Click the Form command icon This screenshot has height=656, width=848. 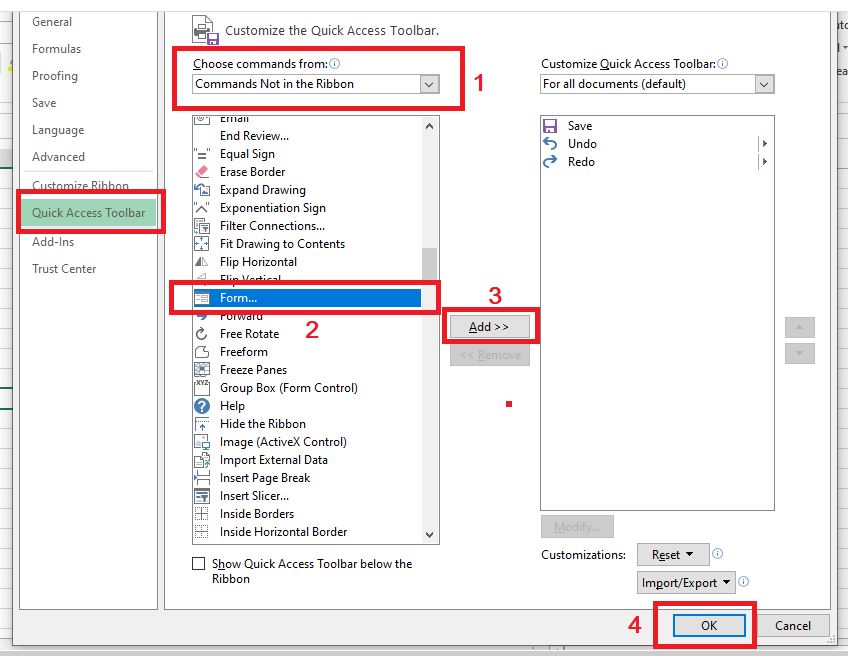(202, 298)
